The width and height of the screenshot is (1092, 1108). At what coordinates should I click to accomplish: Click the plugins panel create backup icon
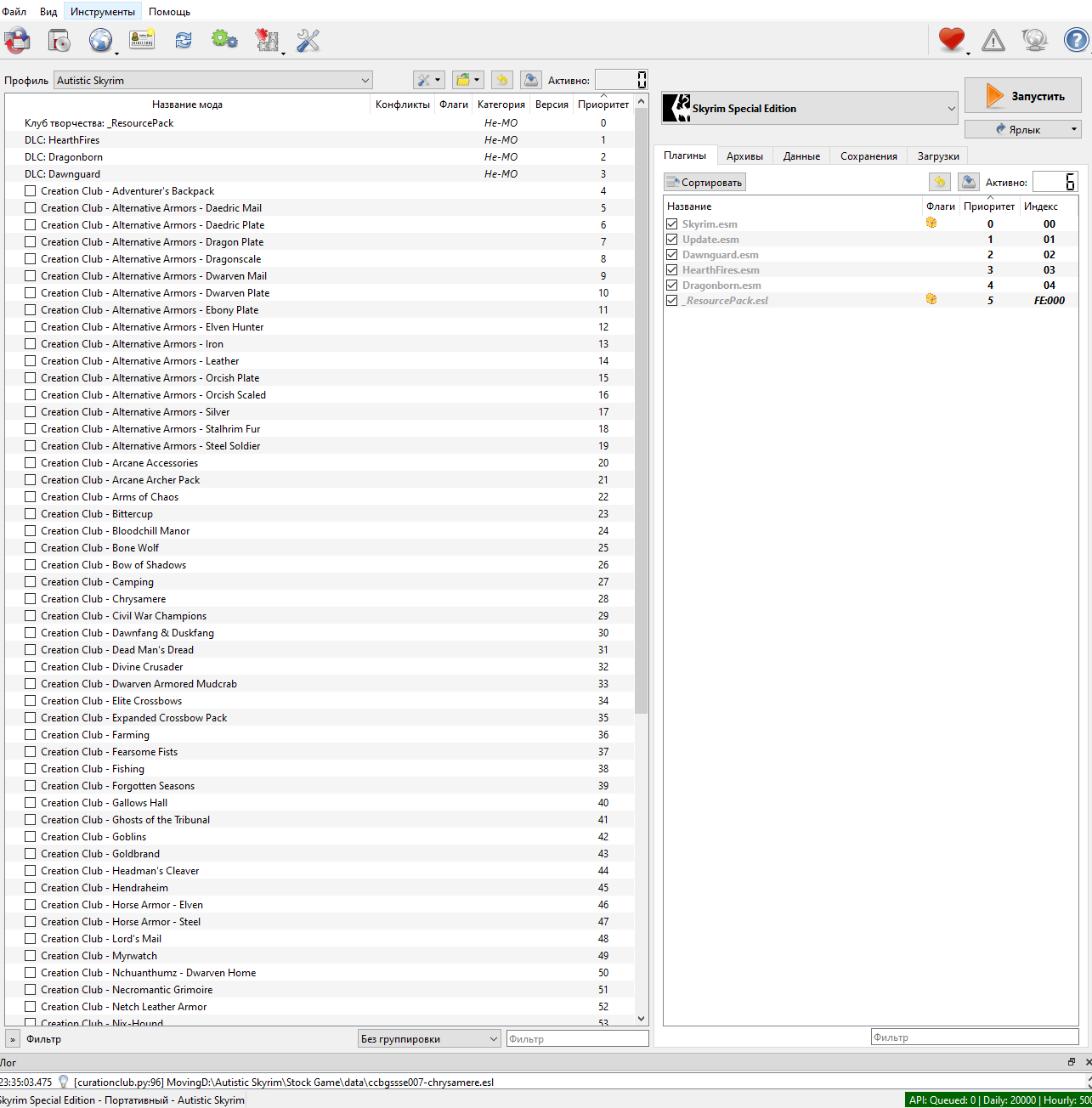click(x=969, y=182)
